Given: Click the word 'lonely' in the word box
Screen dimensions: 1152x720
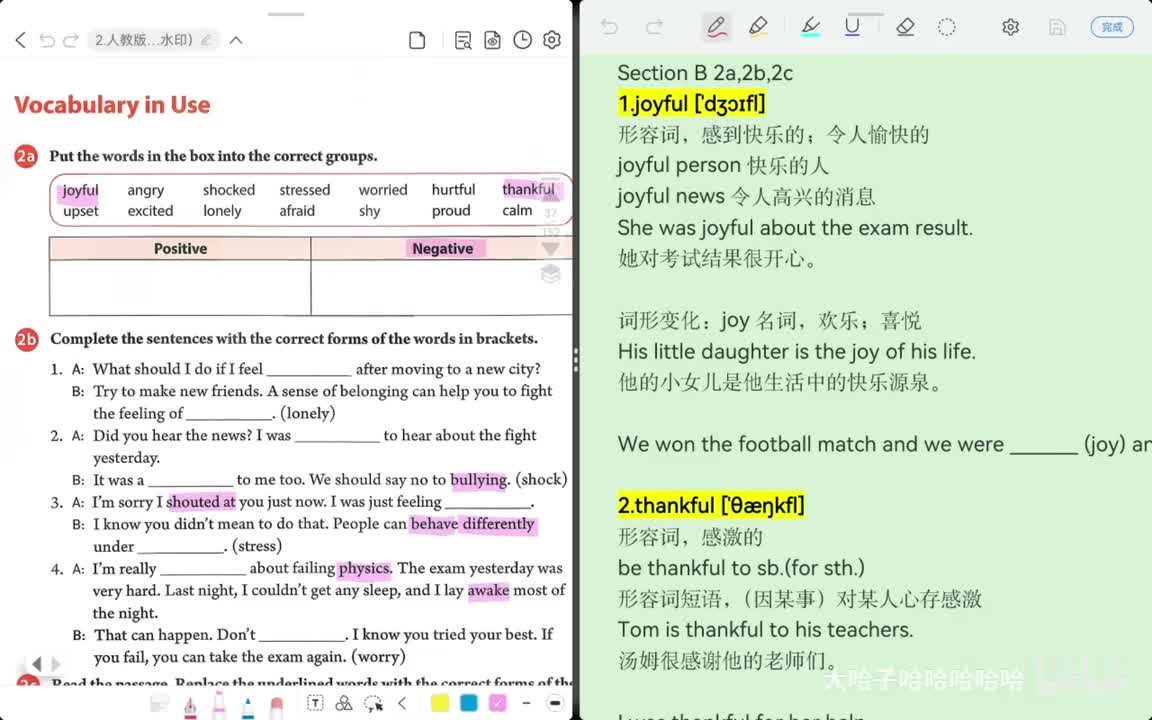Looking at the screenshot, I should 222,211.
